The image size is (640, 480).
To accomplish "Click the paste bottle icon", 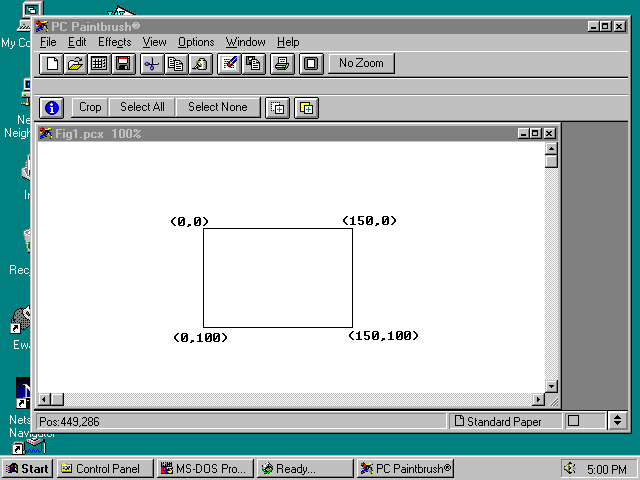I will point(200,64).
